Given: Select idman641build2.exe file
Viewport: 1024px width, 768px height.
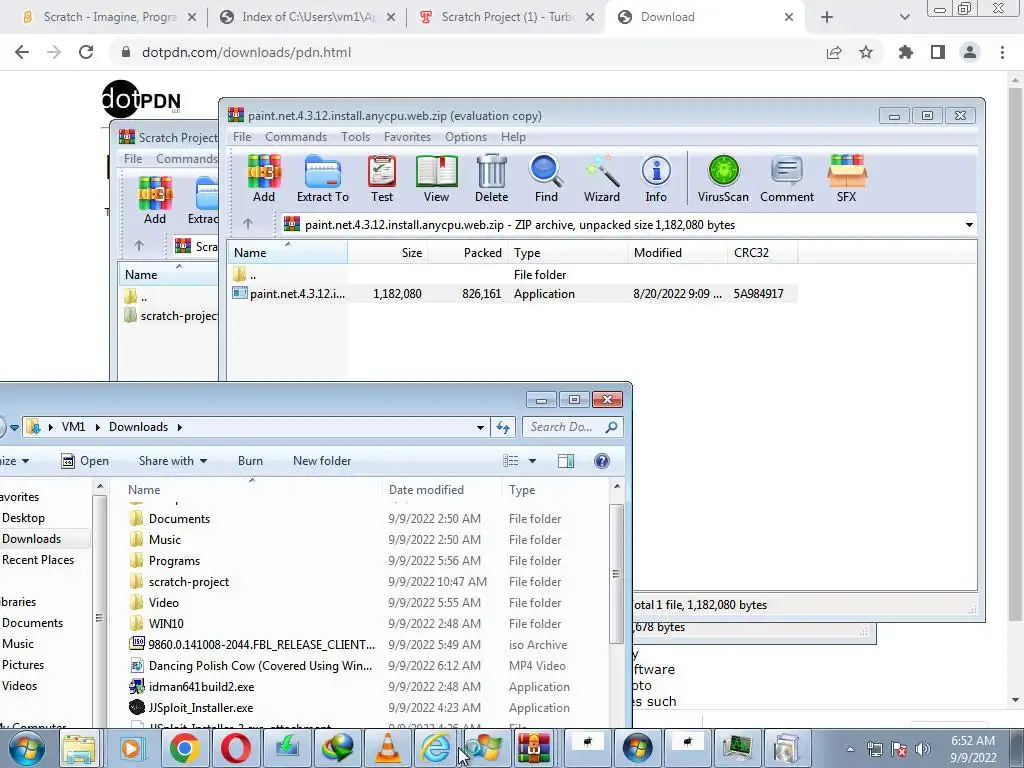Looking at the screenshot, I should point(201,687).
